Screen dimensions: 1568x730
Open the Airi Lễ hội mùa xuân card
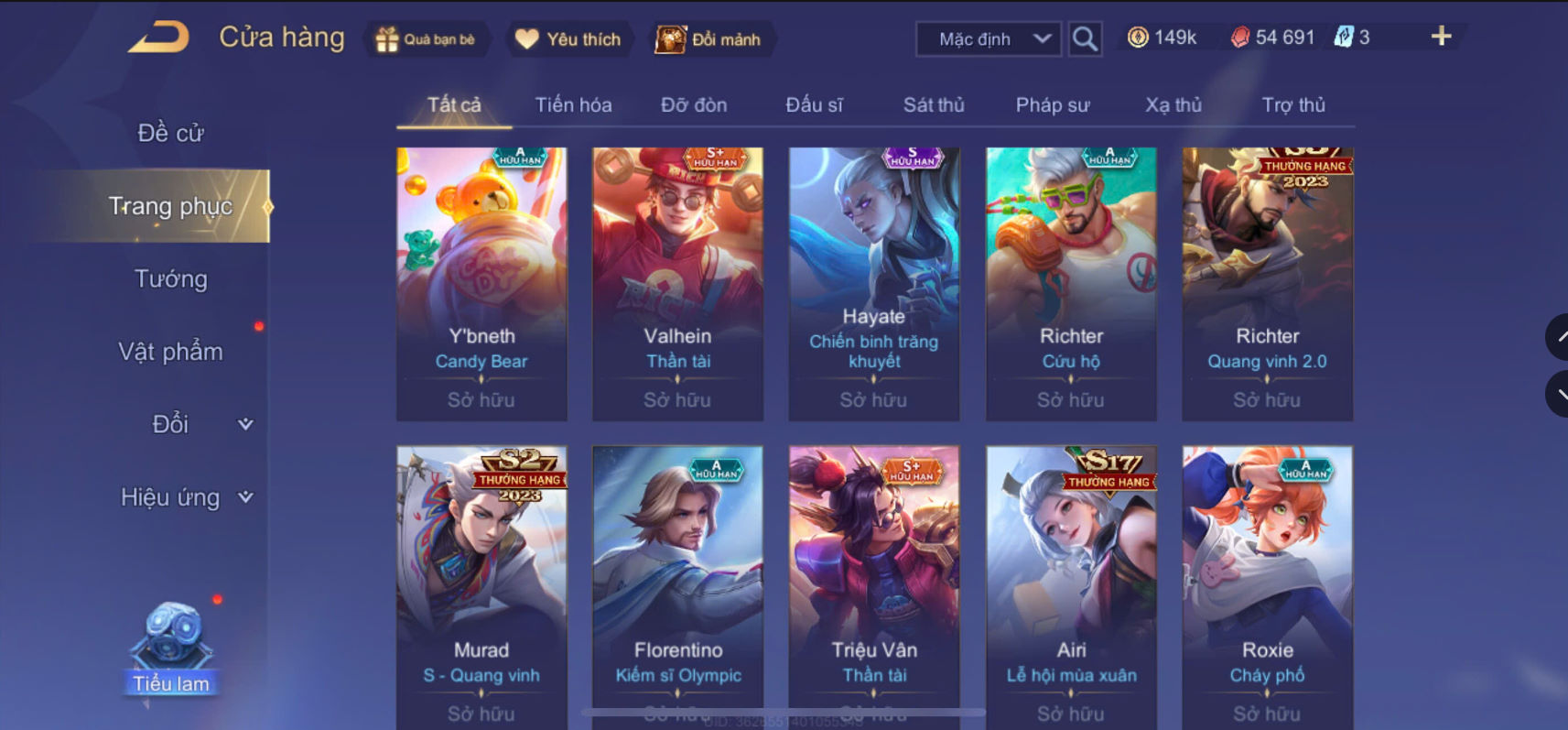pos(1071,586)
